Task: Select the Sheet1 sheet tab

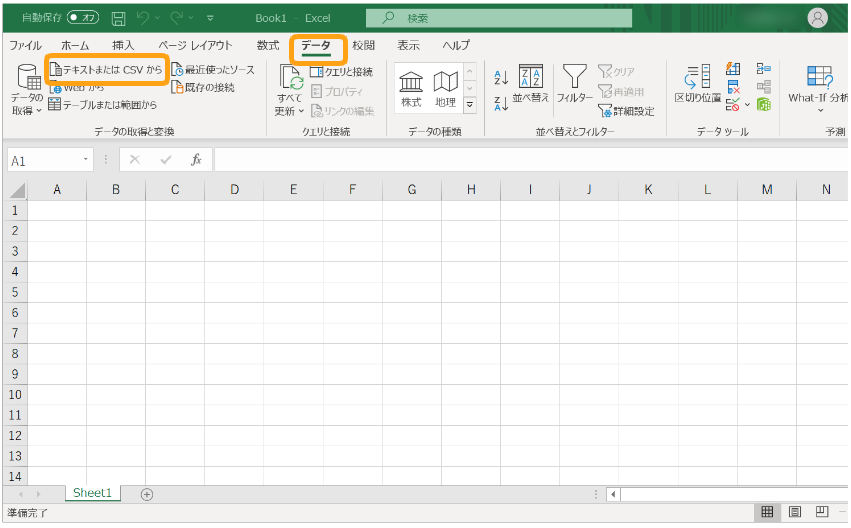Action: (92, 493)
